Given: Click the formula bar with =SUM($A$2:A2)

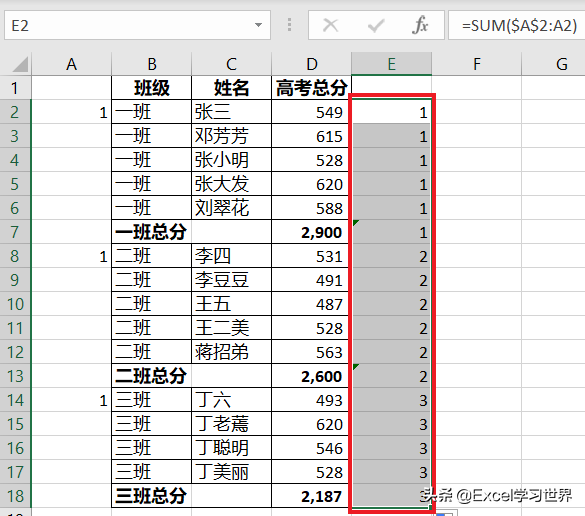Looking at the screenshot, I should click(517, 25).
